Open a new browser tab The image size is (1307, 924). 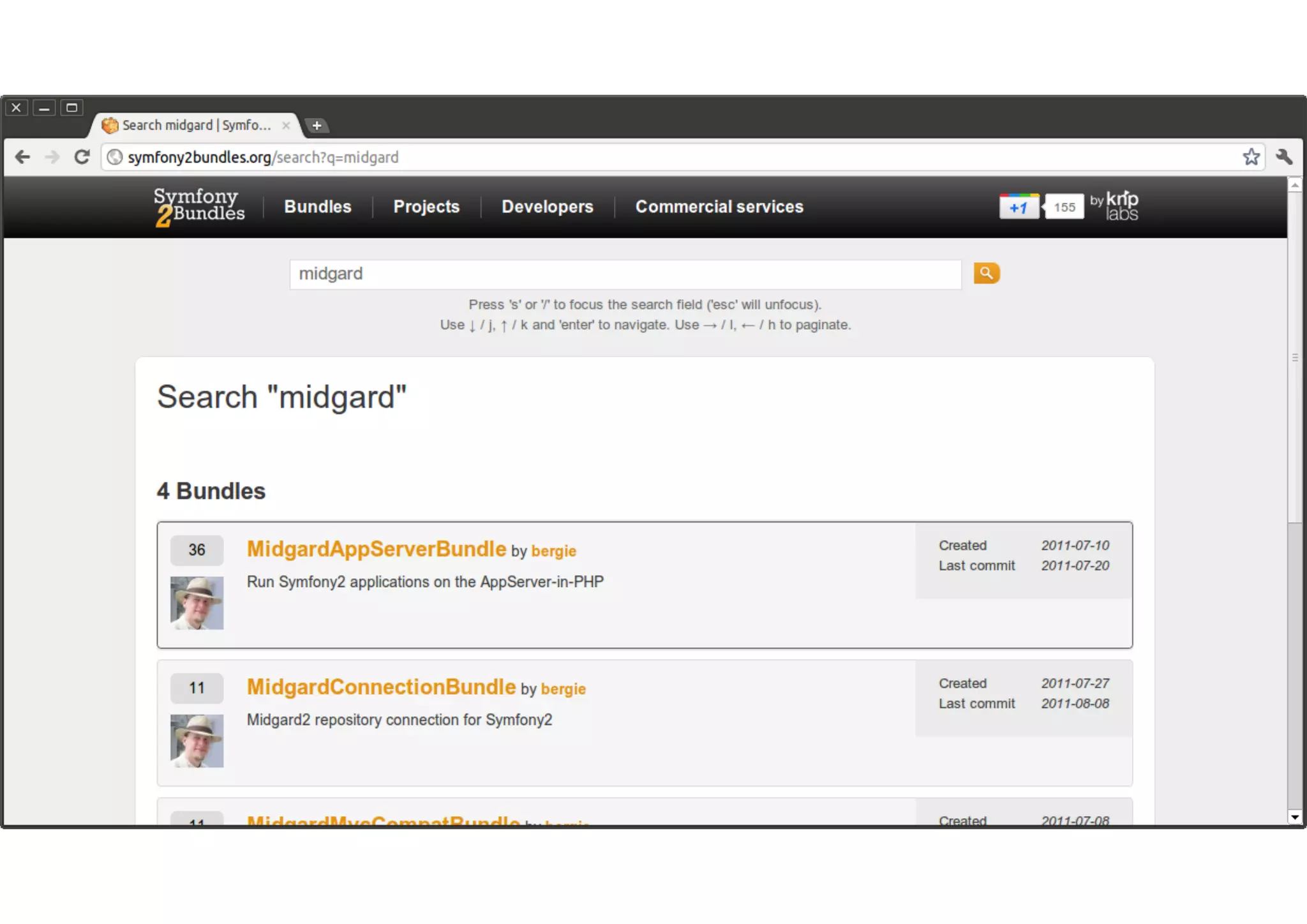317,125
